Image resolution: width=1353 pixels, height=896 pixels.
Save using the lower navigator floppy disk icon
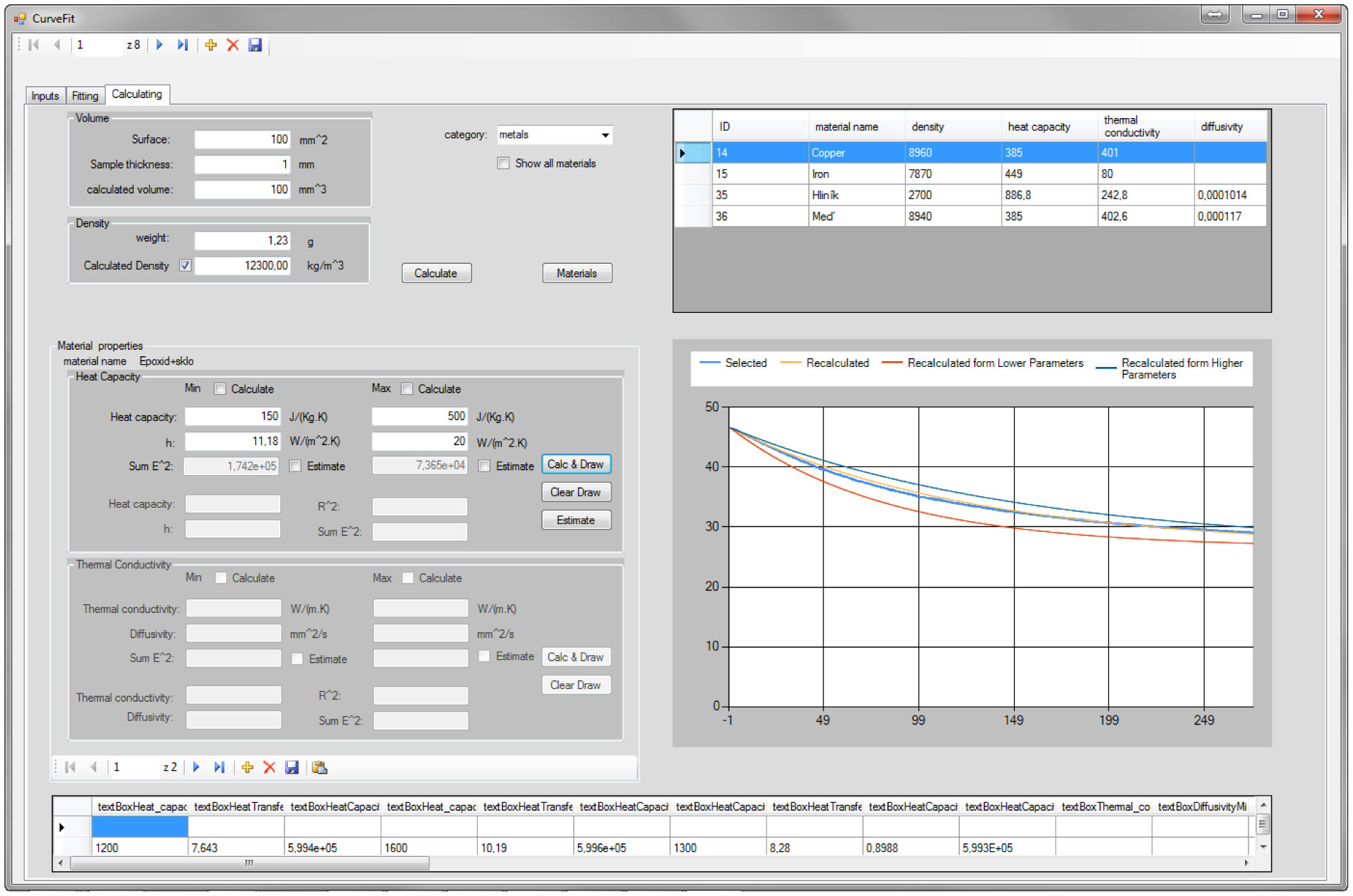[x=292, y=767]
